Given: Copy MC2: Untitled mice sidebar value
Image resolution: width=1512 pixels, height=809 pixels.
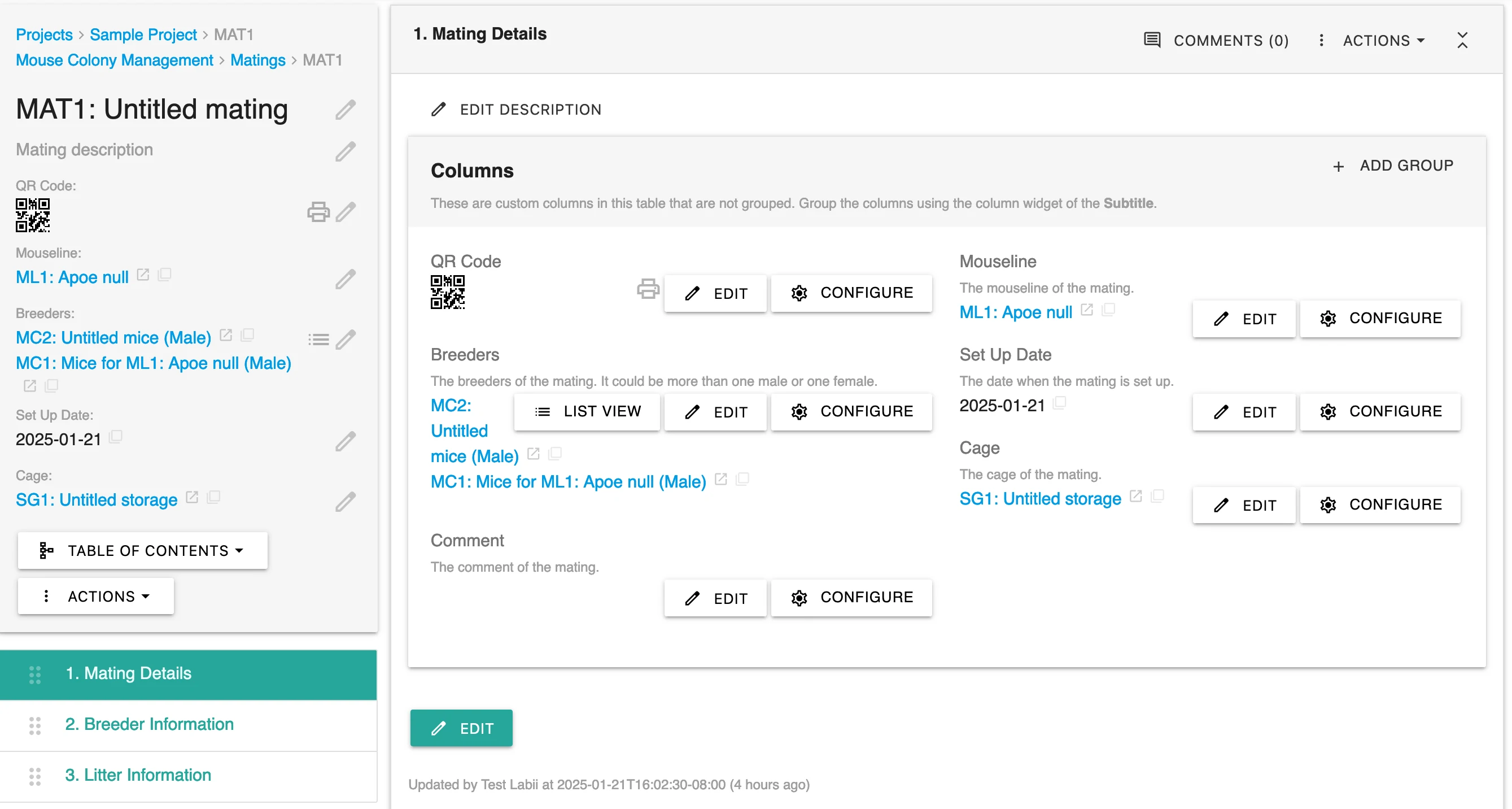Looking at the screenshot, I should tap(247, 336).
